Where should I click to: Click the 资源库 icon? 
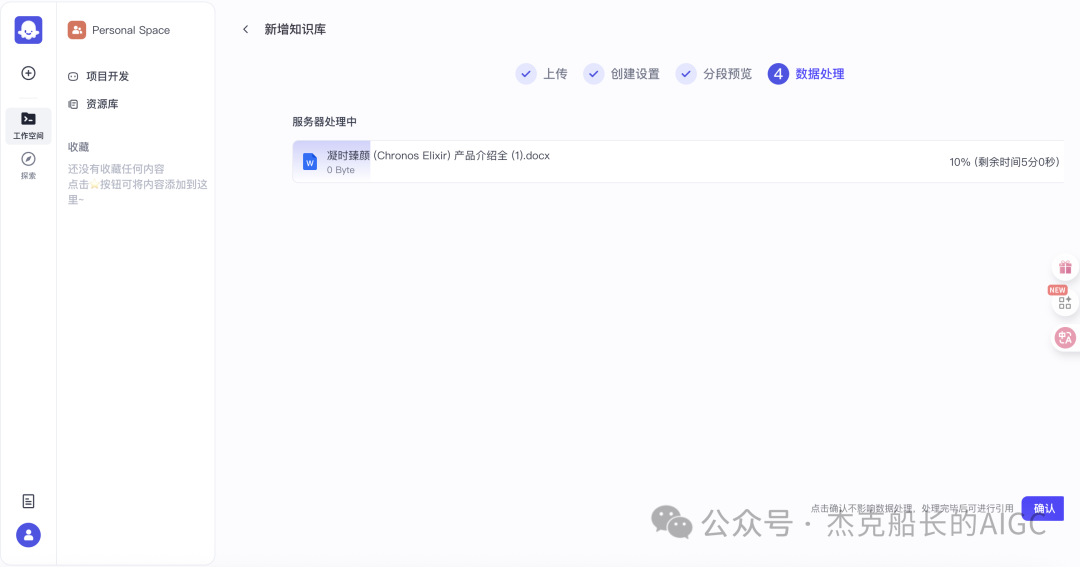(73, 104)
